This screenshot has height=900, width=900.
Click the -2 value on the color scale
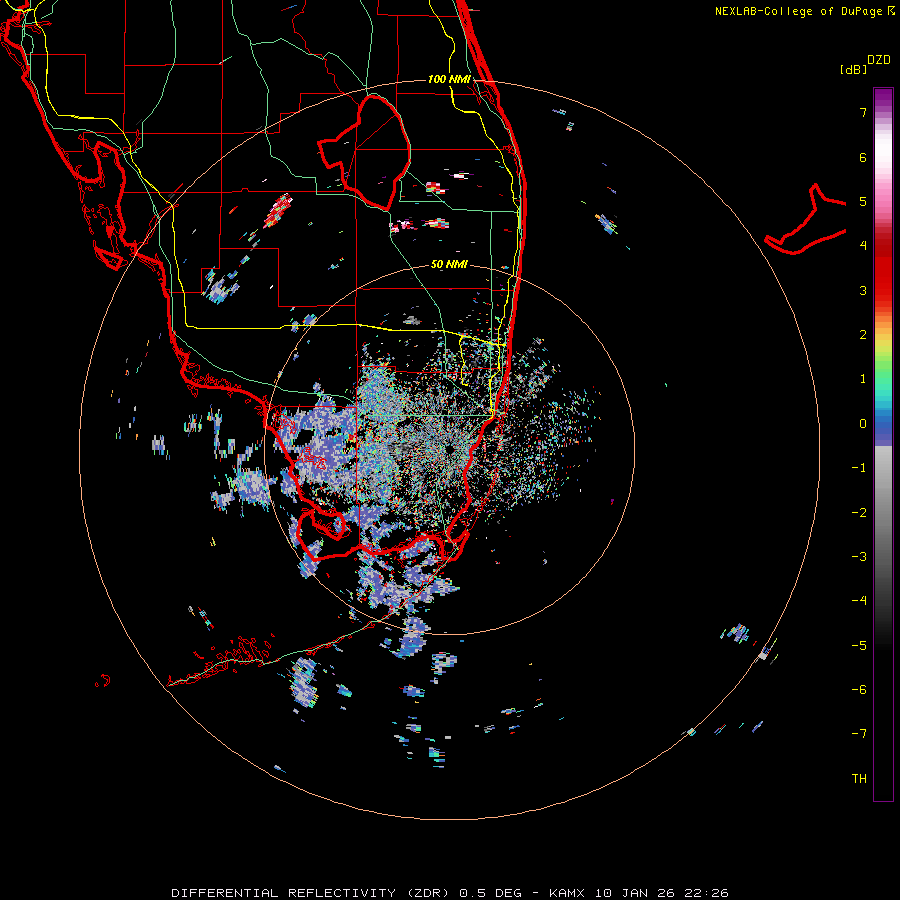(x=859, y=513)
